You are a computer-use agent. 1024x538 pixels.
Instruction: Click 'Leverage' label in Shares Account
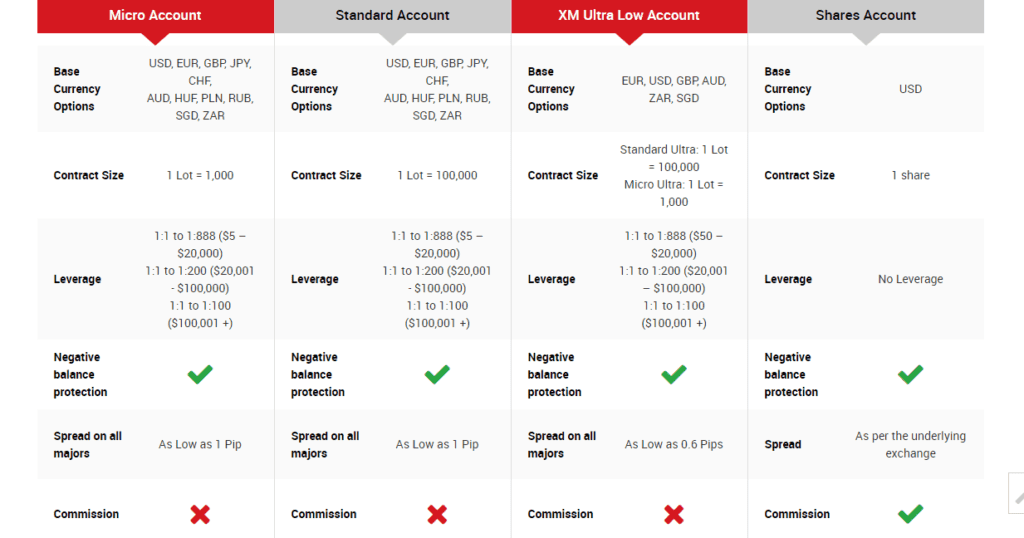click(788, 279)
